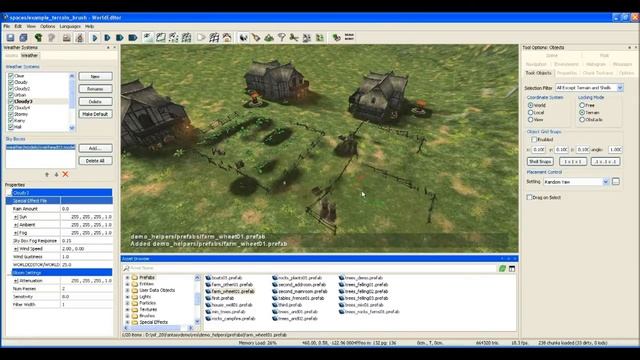Uncheck the Clear weather system checkbox
Image resolution: width=640 pixels, height=360 pixels.
(x=11, y=76)
